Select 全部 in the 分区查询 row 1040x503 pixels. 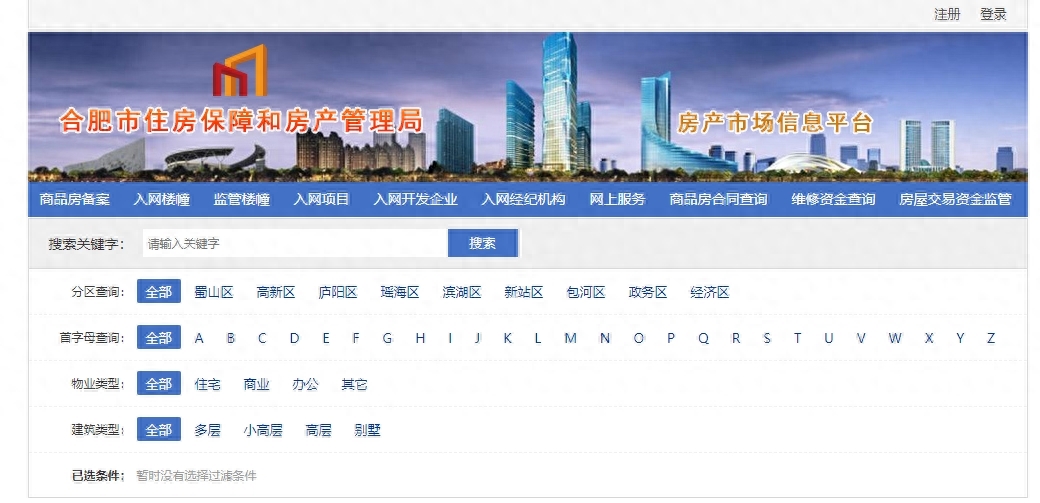tap(159, 292)
